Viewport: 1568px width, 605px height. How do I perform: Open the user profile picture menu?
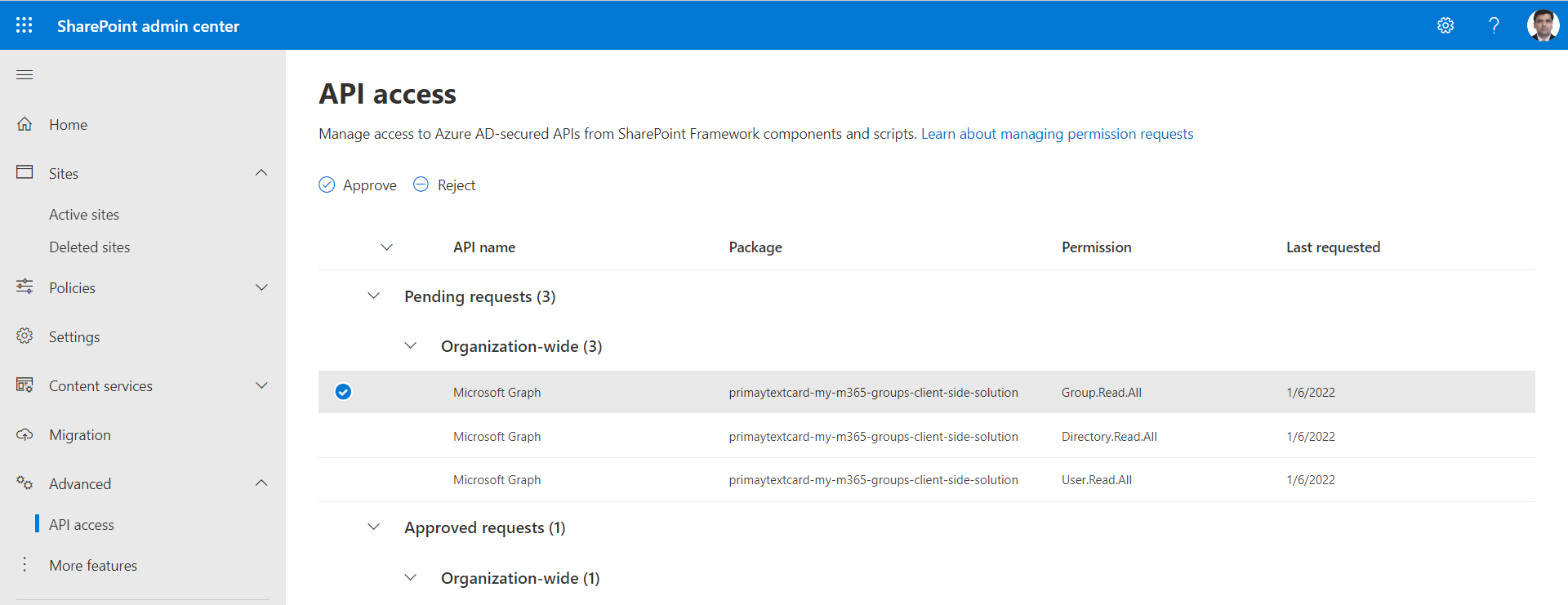point(1543,25)
